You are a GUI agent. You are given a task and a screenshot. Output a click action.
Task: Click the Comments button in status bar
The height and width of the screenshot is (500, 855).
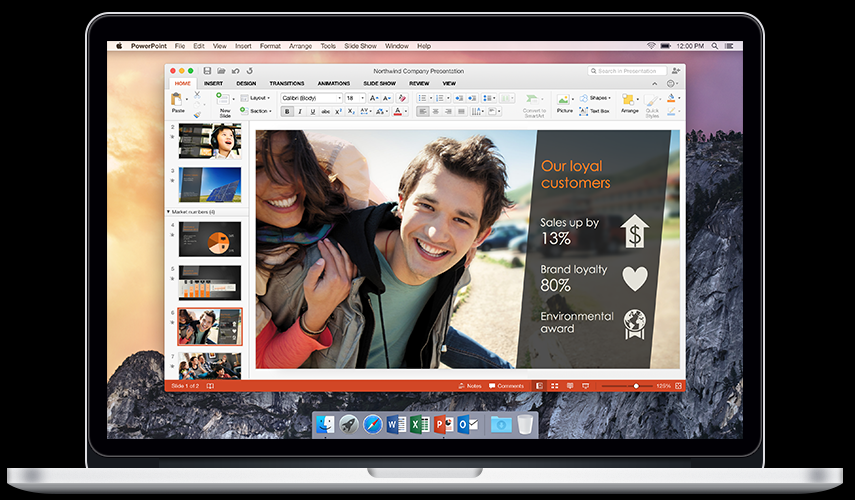pos(507,385)
